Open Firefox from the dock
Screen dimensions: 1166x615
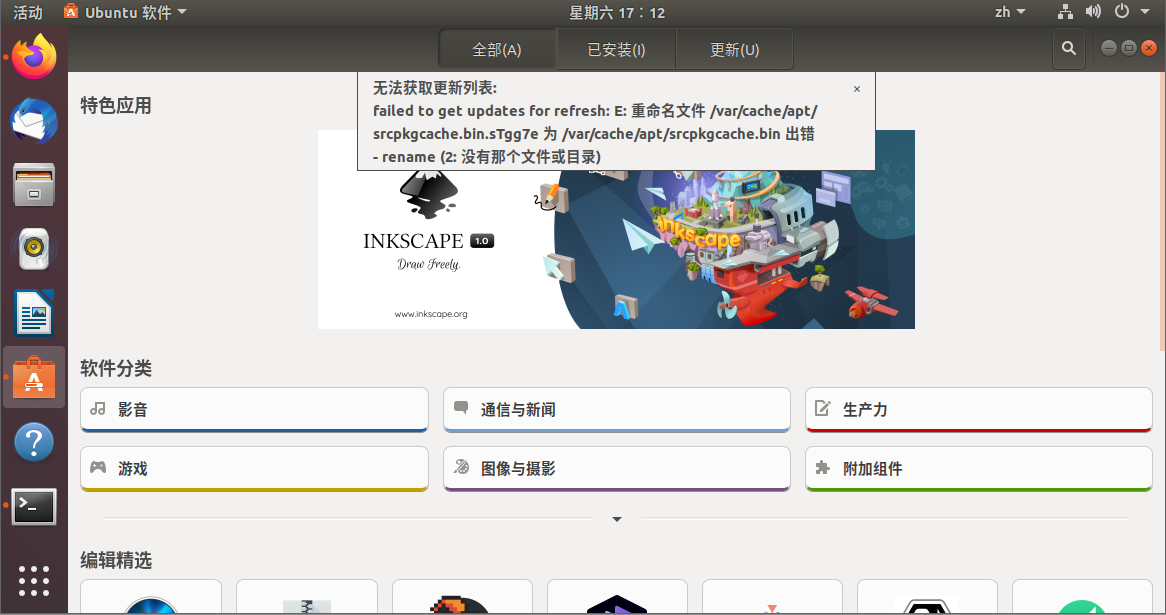point(34,57)
